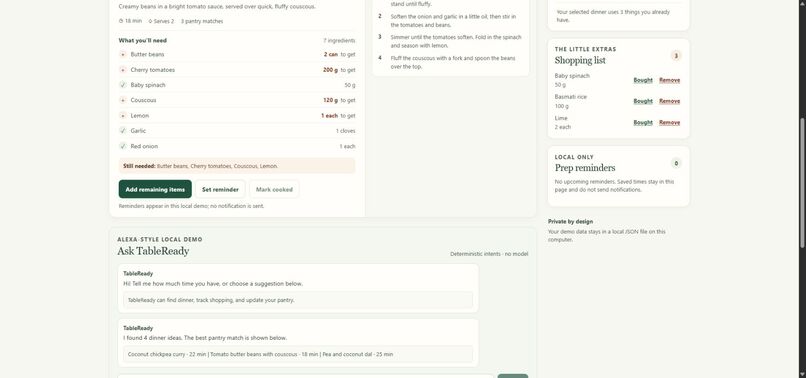Click the '200 g' amount for Cherry tomatoes
This screenshot has width=806, height=378.
[330, 69]
